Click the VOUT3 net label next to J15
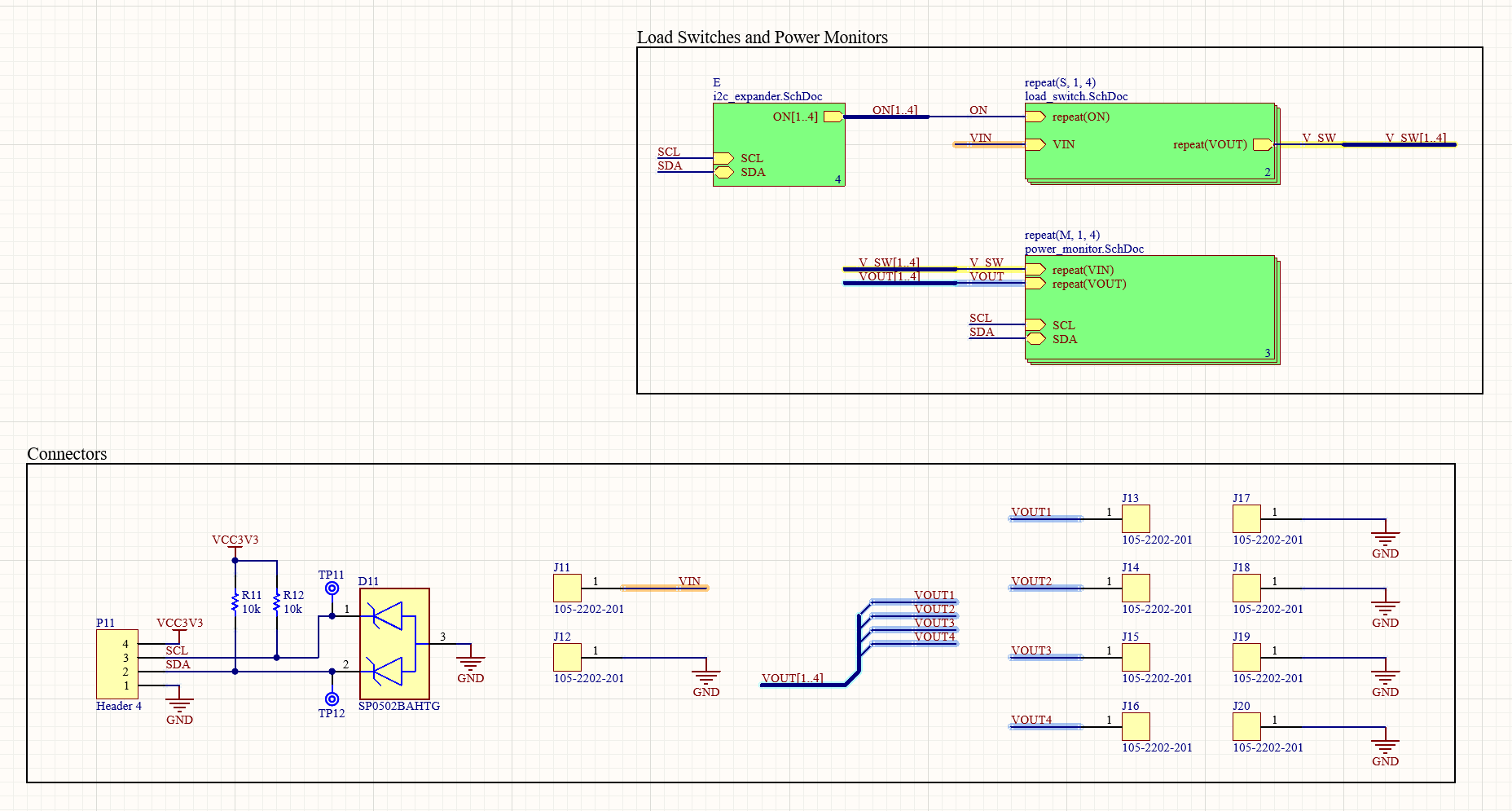The image size is (1512, 811). (1031, 650)
